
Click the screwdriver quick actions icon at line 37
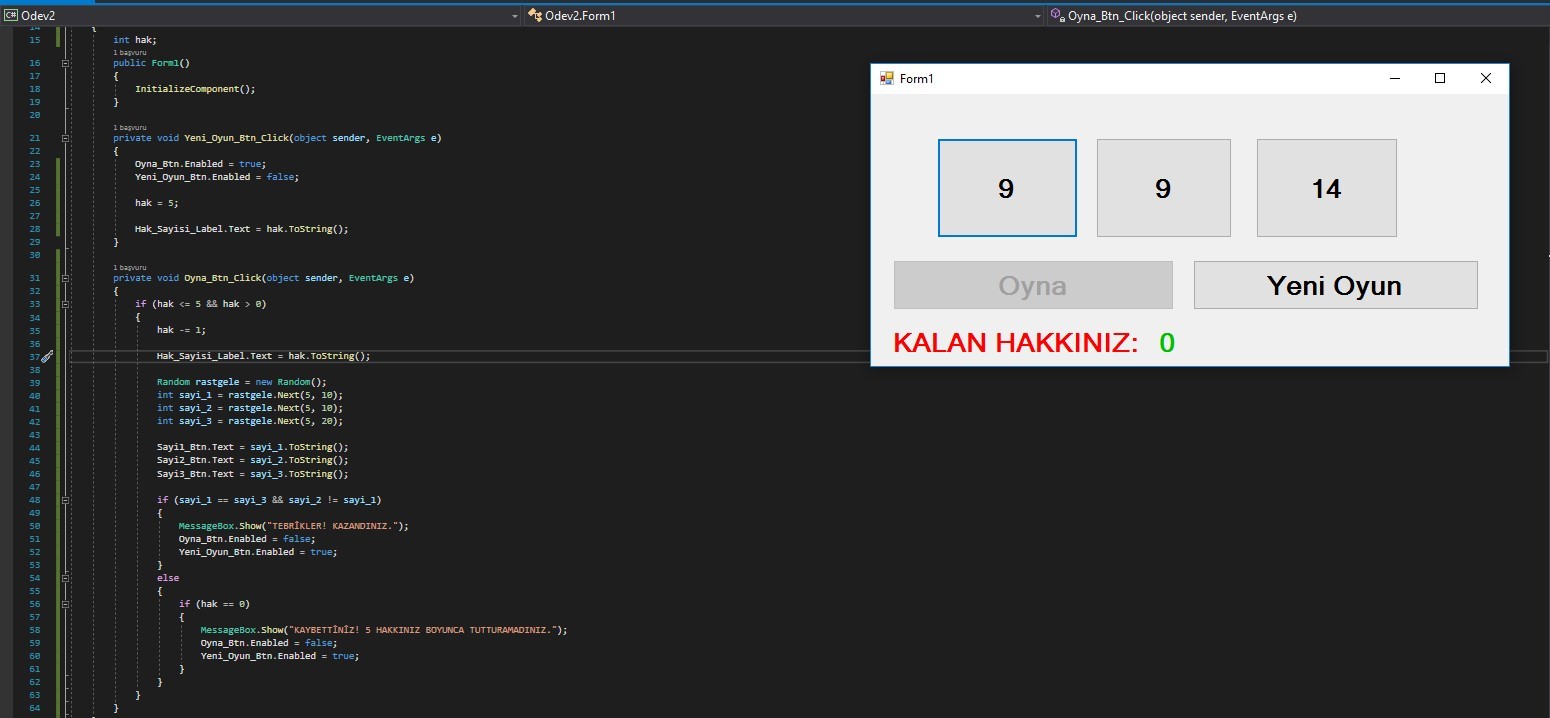coord(47,356)
